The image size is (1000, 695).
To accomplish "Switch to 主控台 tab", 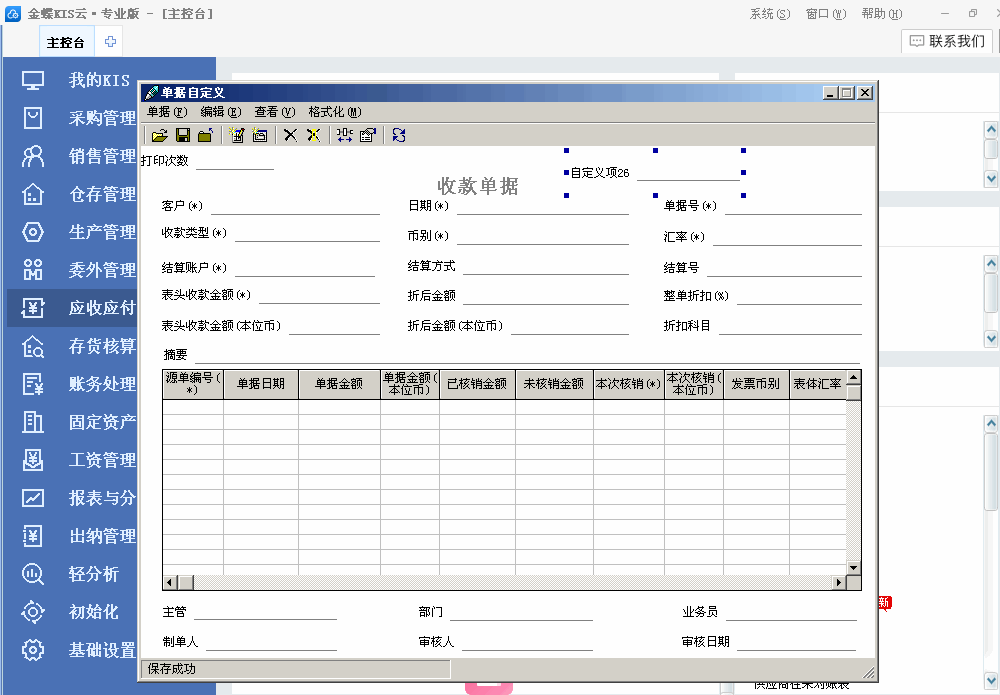I will pos(66,43).
